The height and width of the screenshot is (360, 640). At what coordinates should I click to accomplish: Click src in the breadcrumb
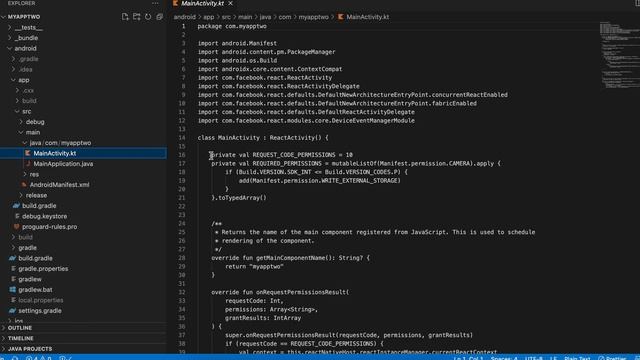click(x=226, y=17)
